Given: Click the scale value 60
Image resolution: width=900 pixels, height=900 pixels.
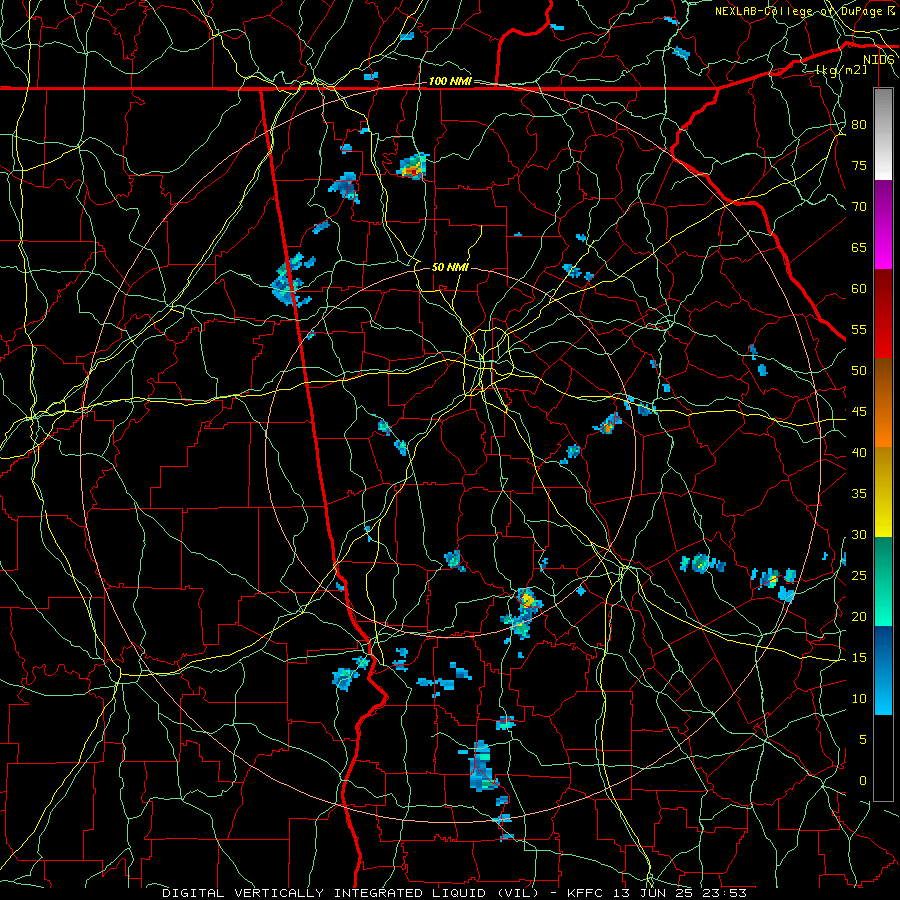Looking at the screenshot, I should pyautogui.click(x=859, y=289).
